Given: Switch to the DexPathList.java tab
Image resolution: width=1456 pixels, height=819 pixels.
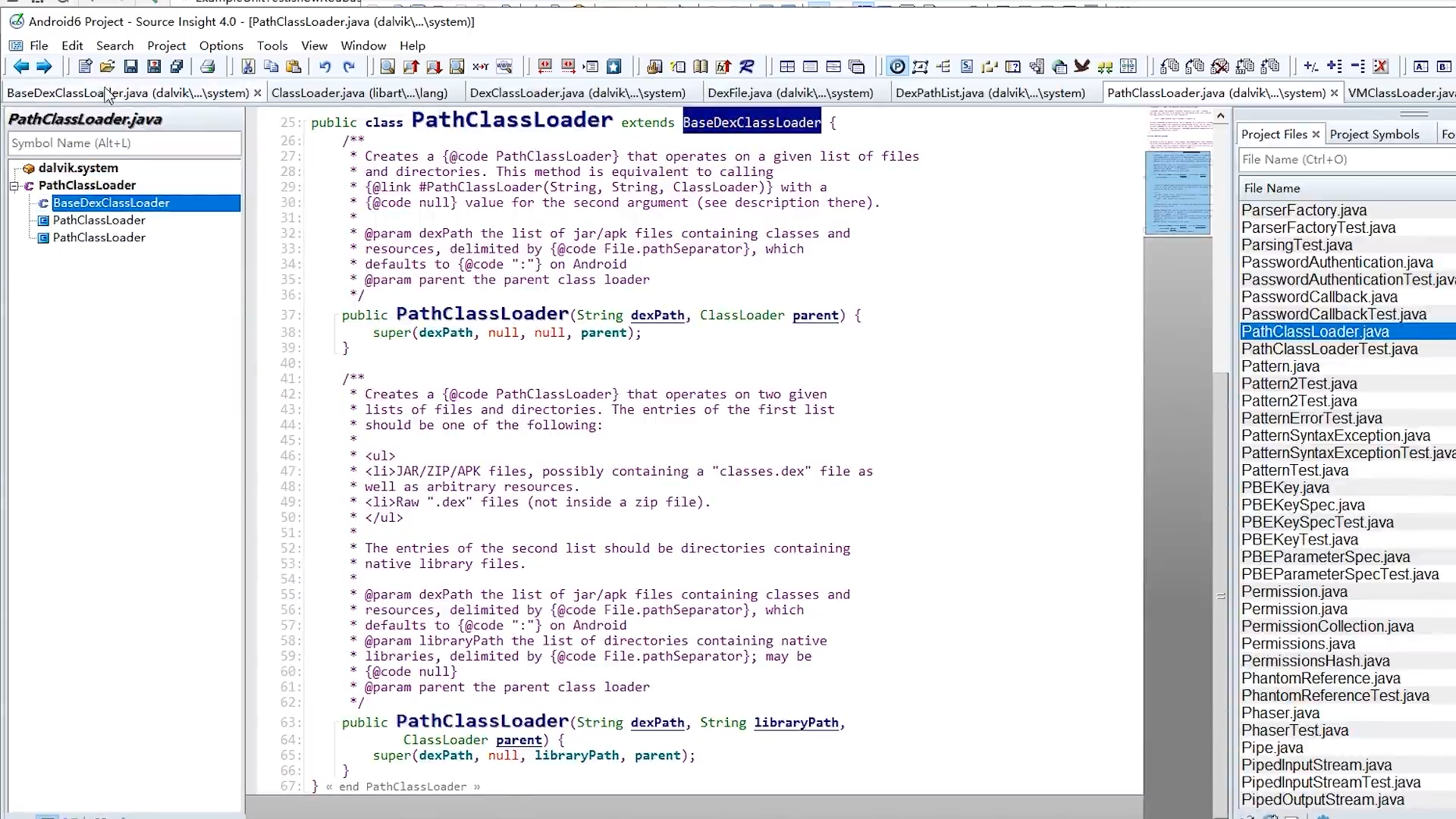Looking at the screenshot, I should [x=990, y=93].
